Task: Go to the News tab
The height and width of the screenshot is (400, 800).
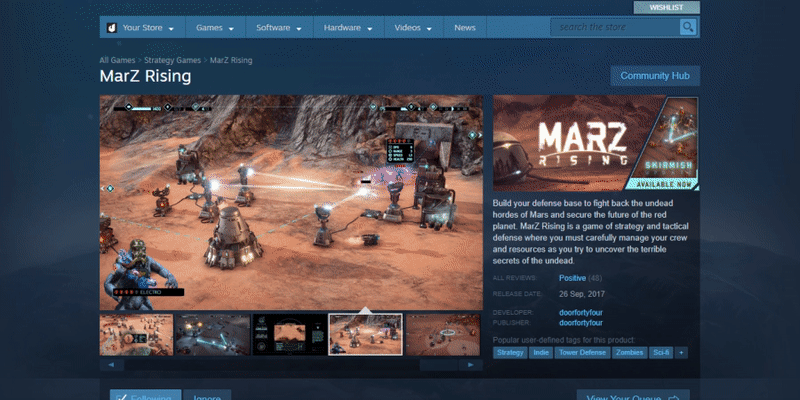Action: tap(465, 28)
